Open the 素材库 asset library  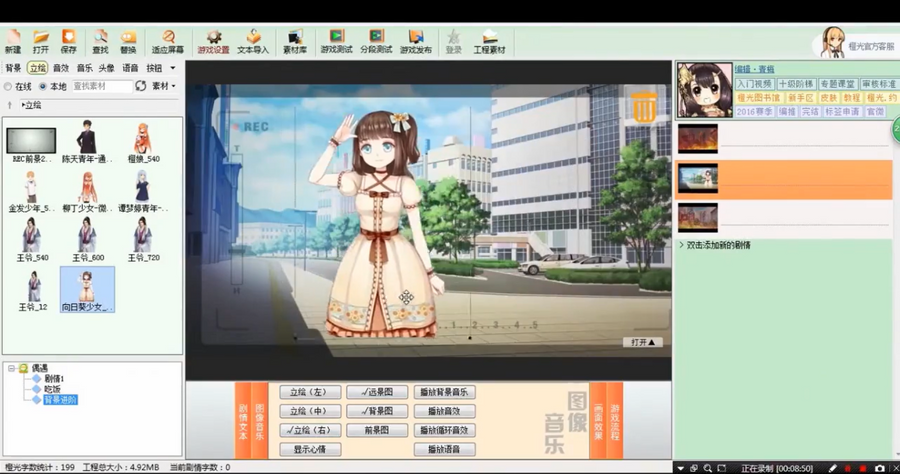295,41
